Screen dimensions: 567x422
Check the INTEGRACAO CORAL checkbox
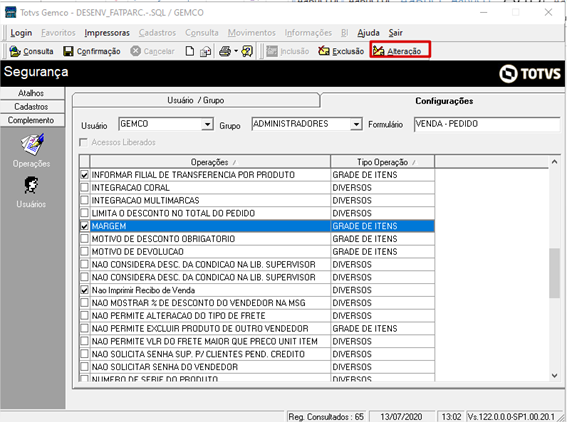click(x=84, y=188)
